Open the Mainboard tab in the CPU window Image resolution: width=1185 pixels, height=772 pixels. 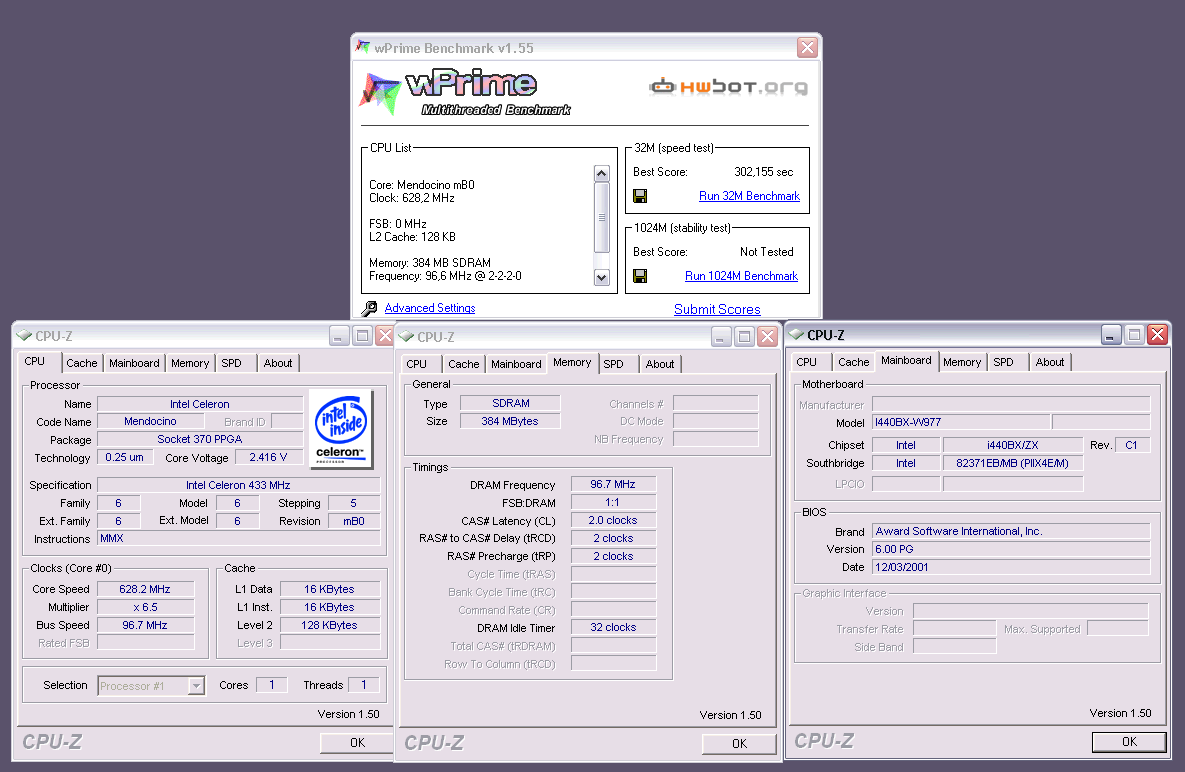pyautogui.click(x=134, y=363)
